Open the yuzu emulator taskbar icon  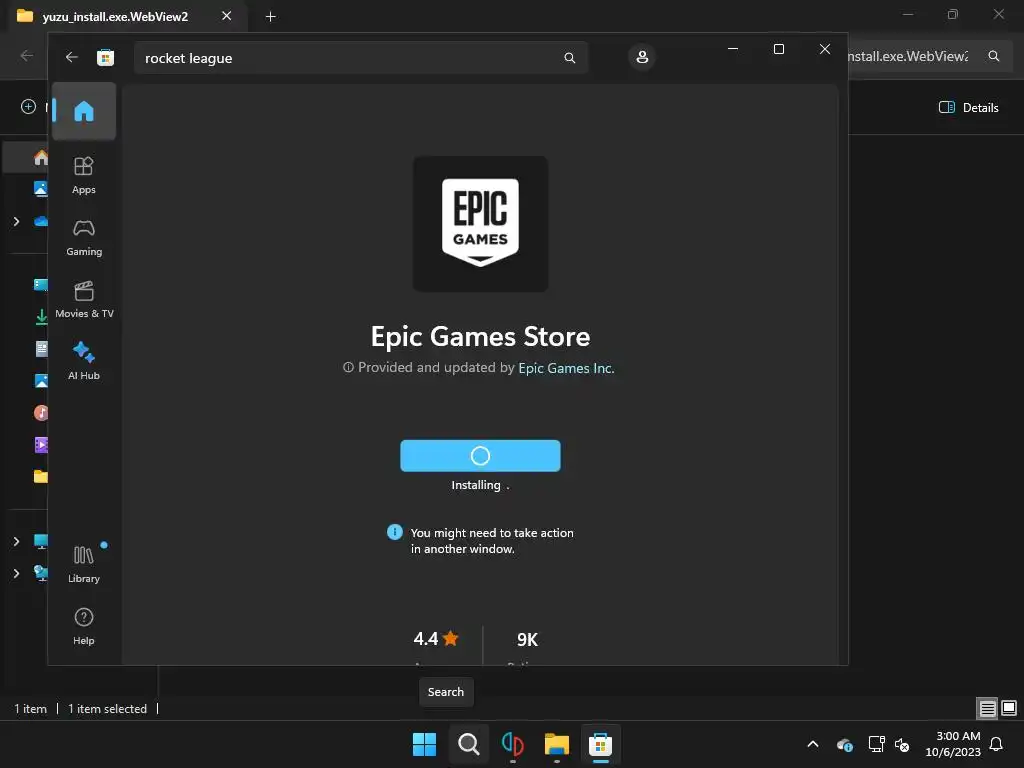[x=513, y=744]
